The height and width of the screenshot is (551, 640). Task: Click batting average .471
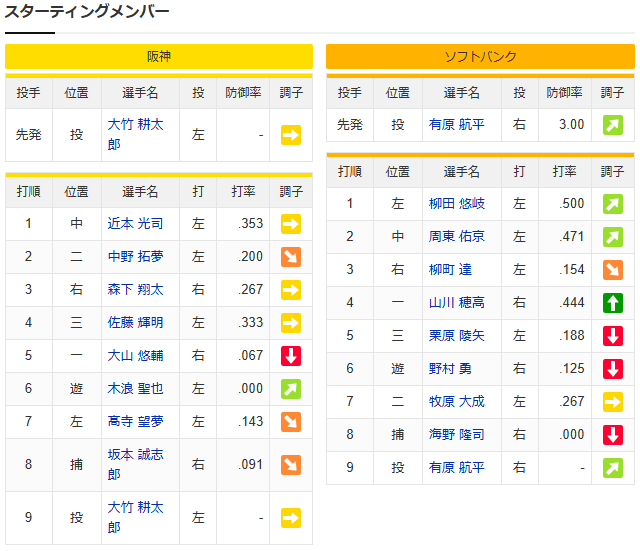(x=572, y=237)
